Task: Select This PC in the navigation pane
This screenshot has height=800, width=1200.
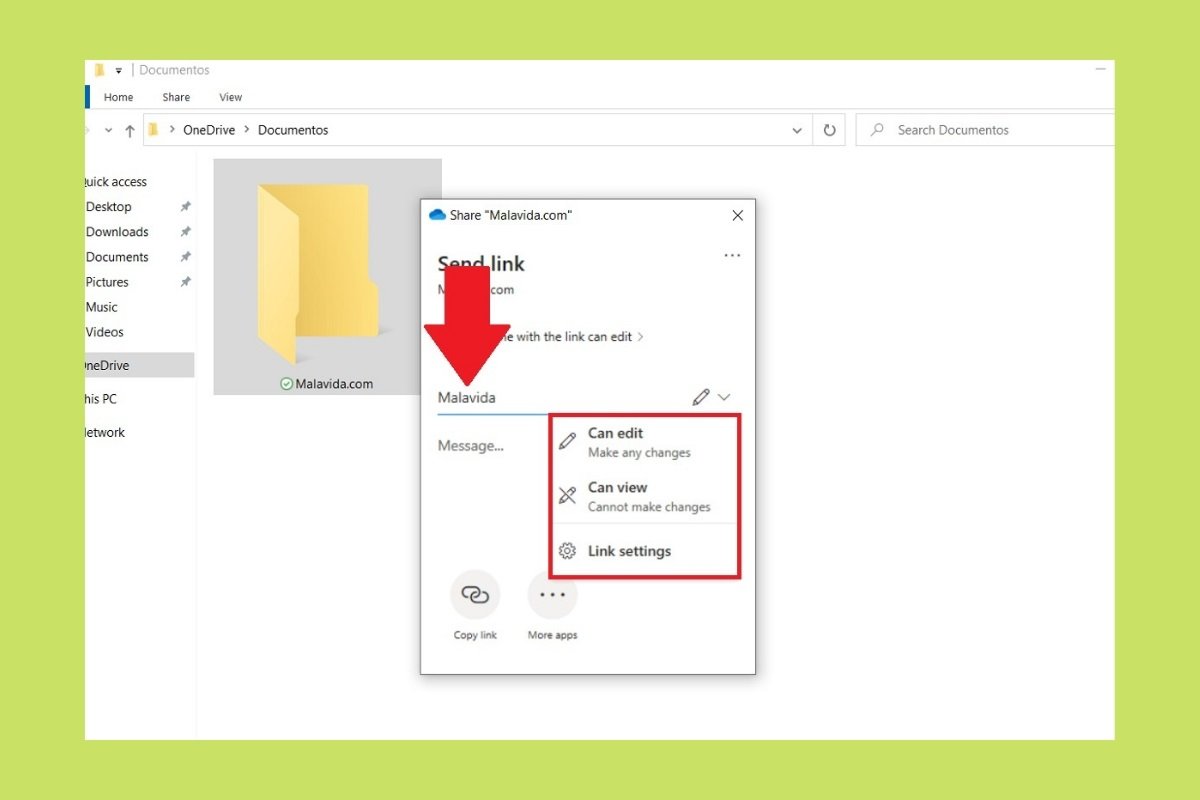Action: coord(101,399)
